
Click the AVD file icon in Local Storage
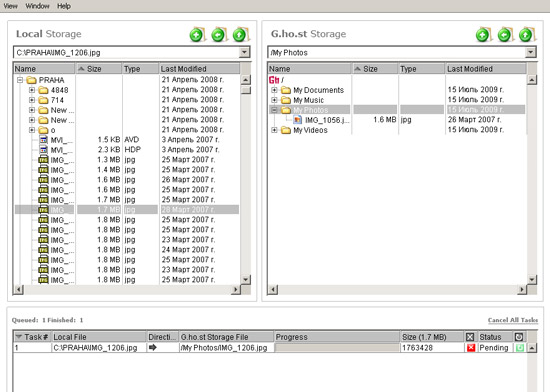(x=43, y=140)
